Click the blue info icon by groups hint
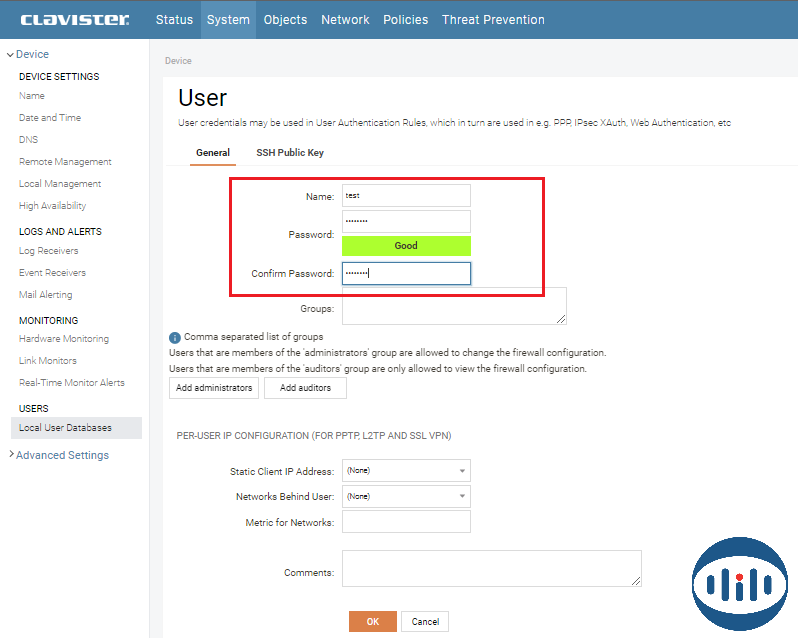The height and width of the screenshot is (638, 798). pos(175,338)
